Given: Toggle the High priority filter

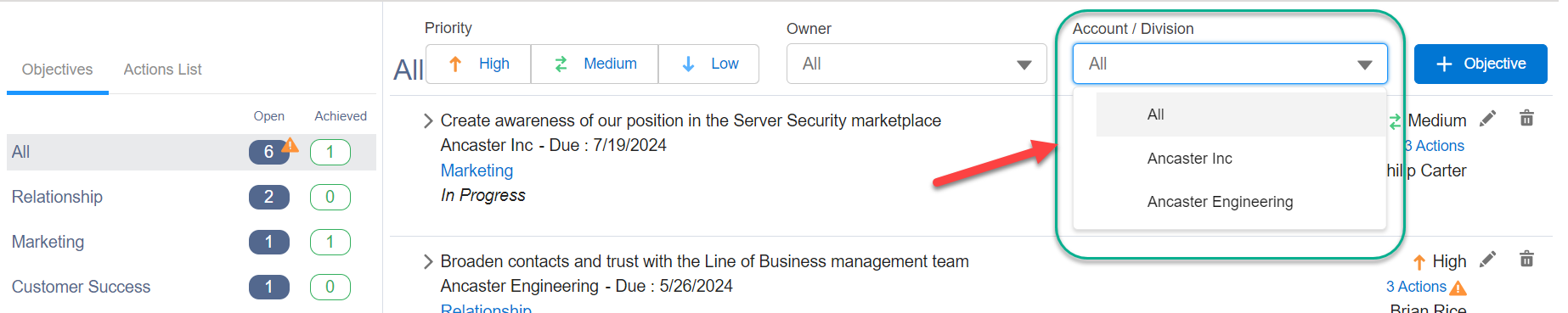Looking at the screenshot, I should point(478,64).
